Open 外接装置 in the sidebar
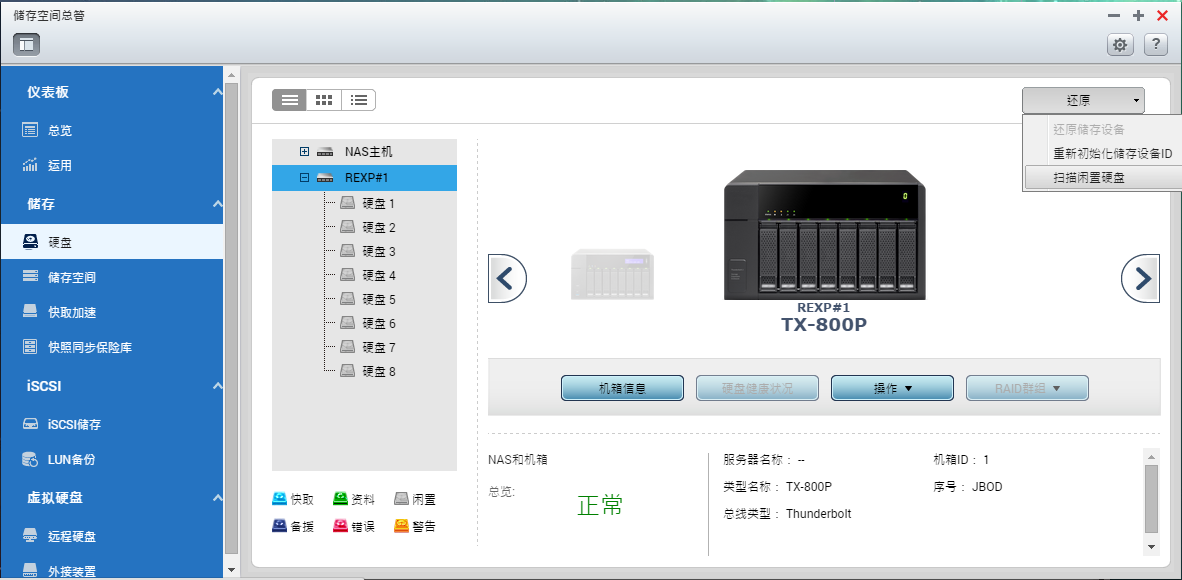 click(x=72, y=571)
